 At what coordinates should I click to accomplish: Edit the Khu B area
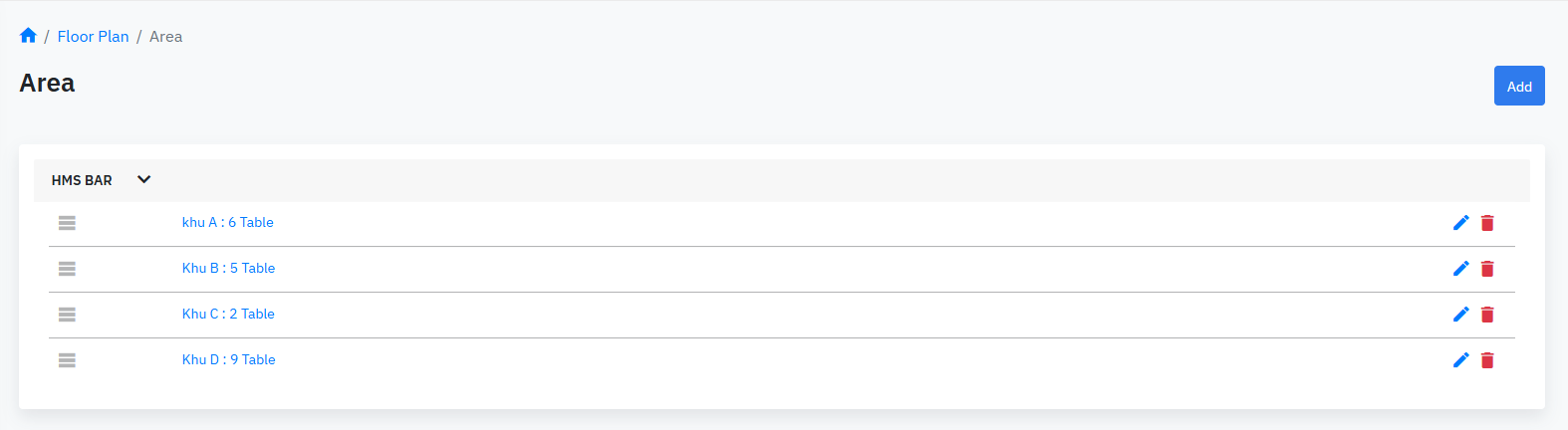[1461, 269]
